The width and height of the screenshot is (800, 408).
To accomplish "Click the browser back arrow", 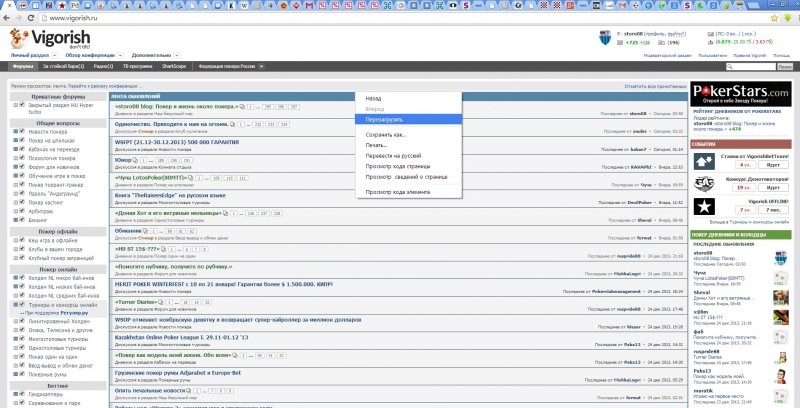I will 8,18.
